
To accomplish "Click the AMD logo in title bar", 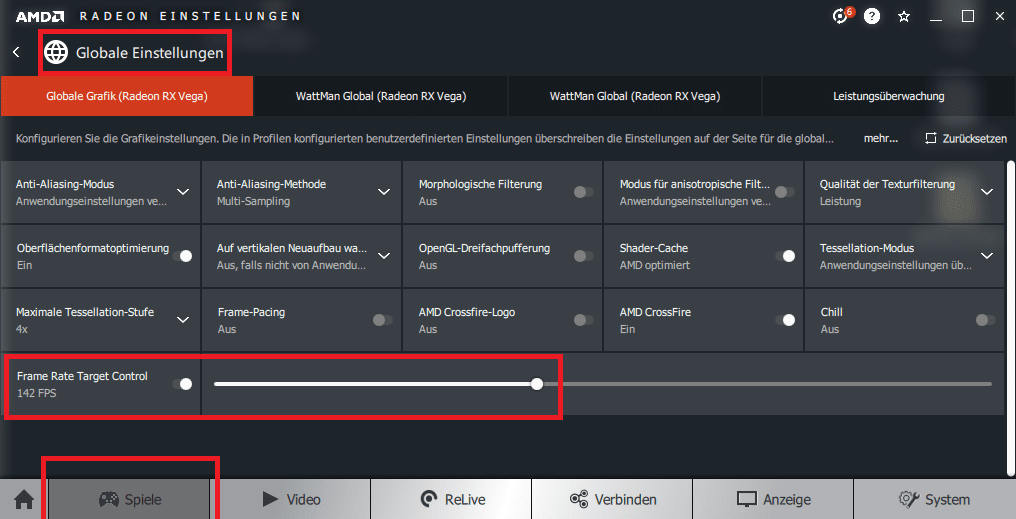I will (x=40, y=17).
